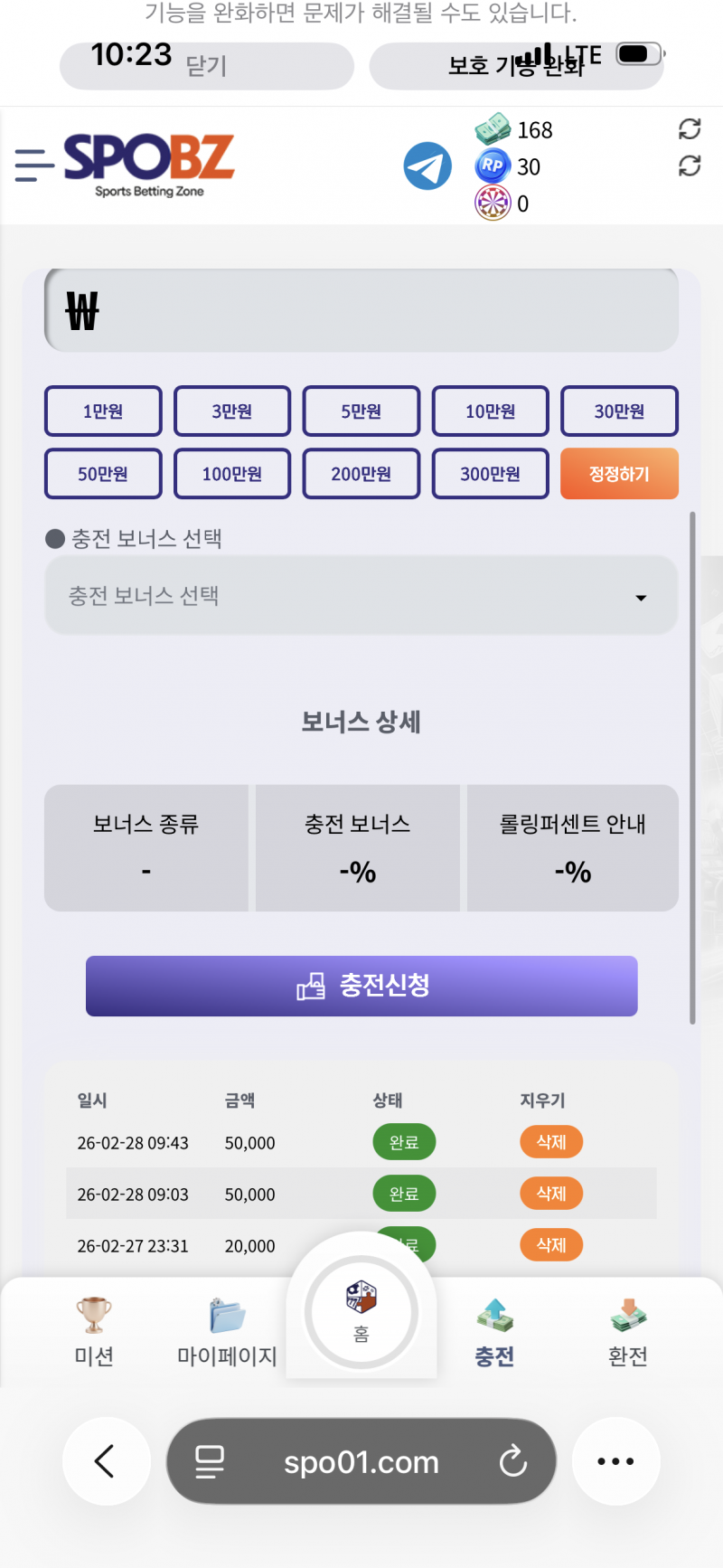The width and height of the screenshot is (723, 1568).
Task: Tap the casino chip balance icon
Action: [x=492, y=203]
